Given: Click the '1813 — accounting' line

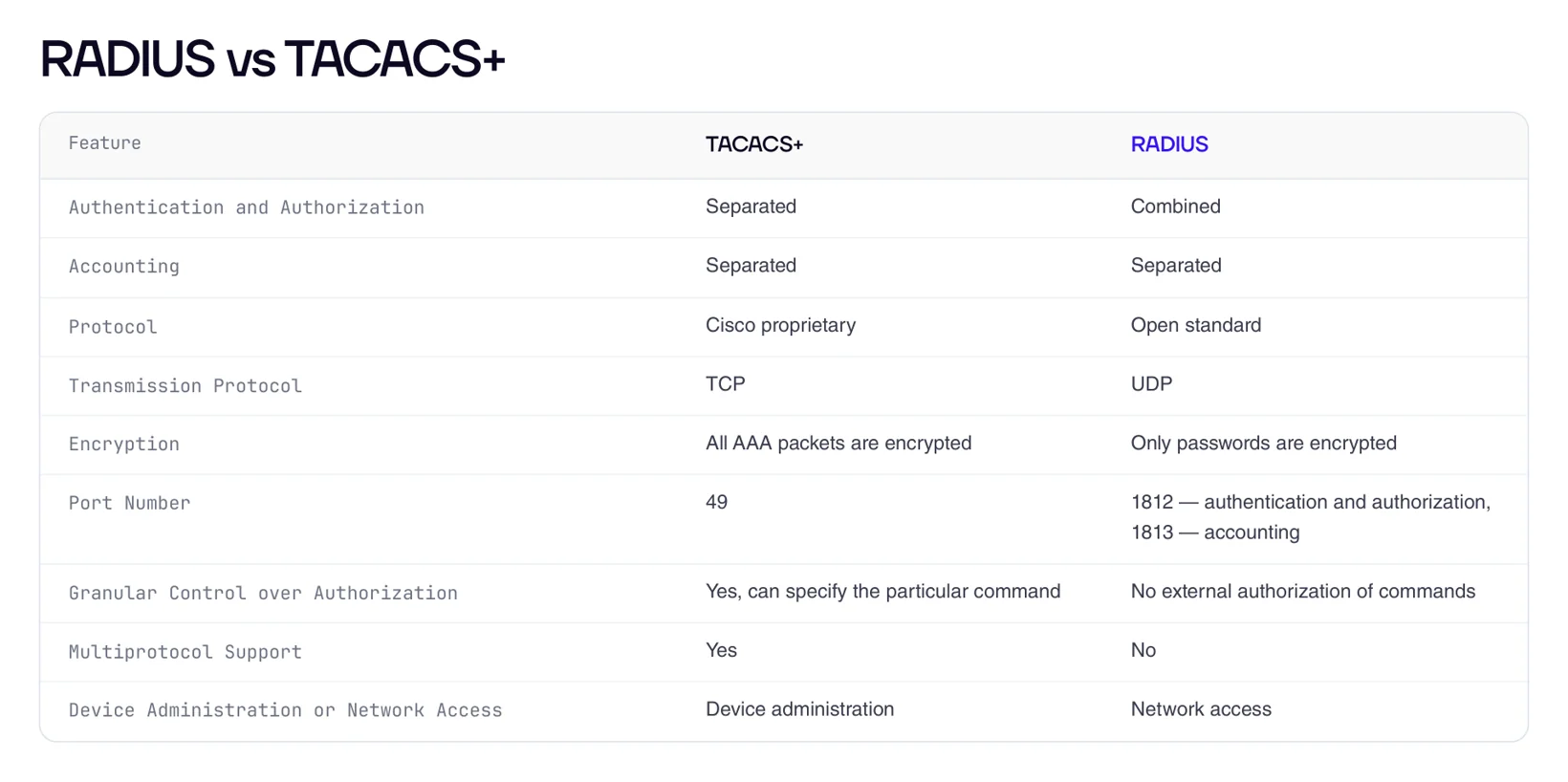Looking at the screenshot, I should [1215, 532].
